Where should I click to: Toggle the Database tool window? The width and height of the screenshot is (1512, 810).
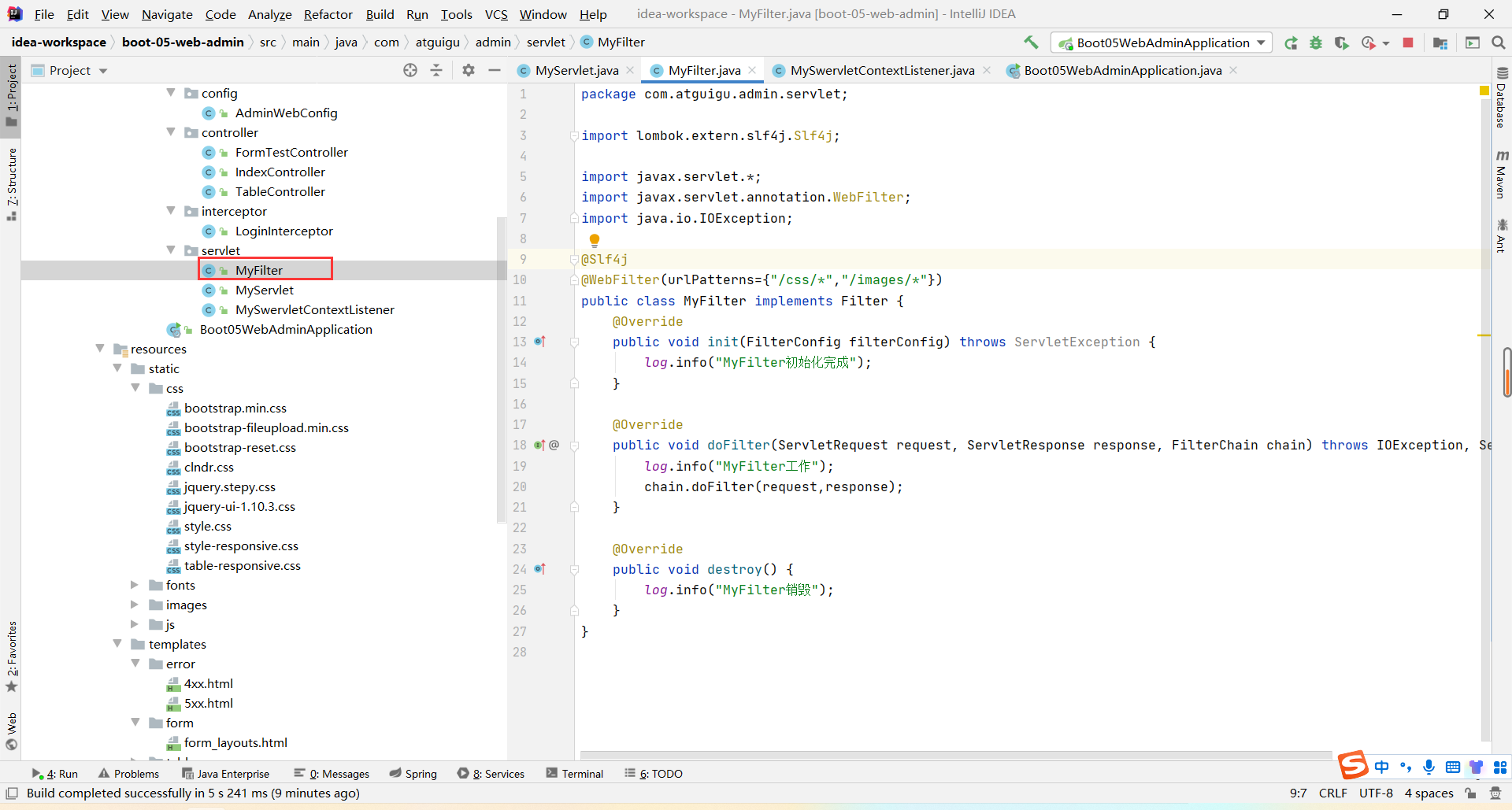1501,98
